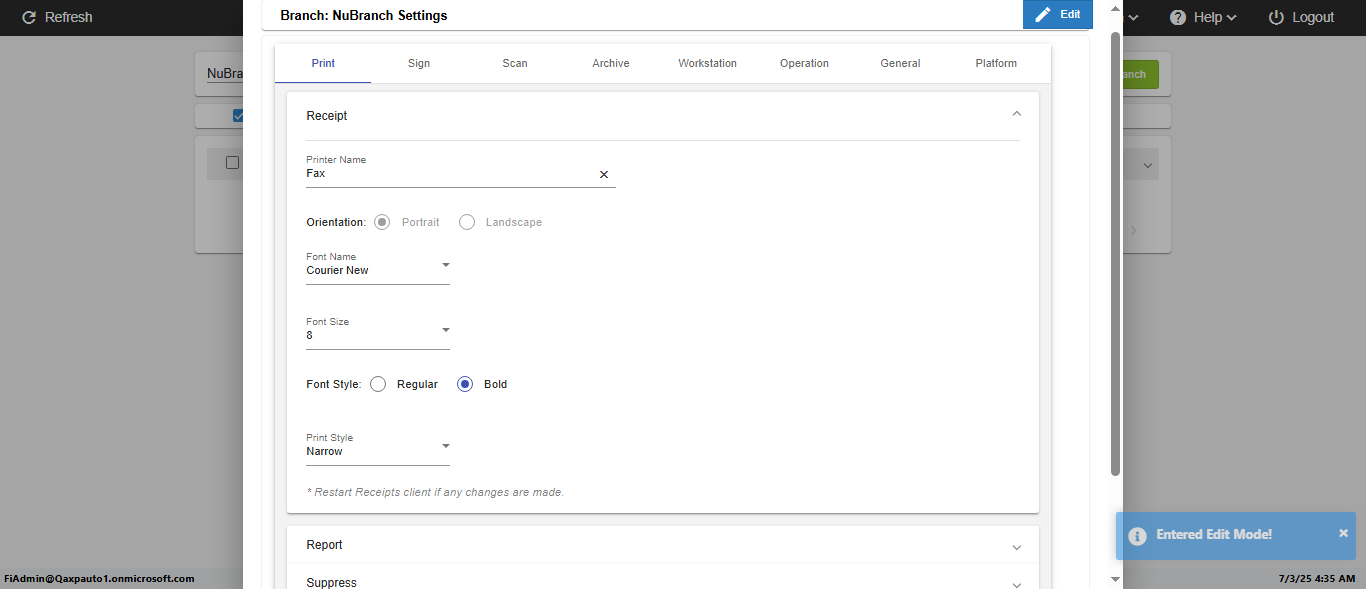The width and height of the screenshot is (1366, 589).
Task: Collapse the Receipt section chevron
Action: click(1016, 115)
